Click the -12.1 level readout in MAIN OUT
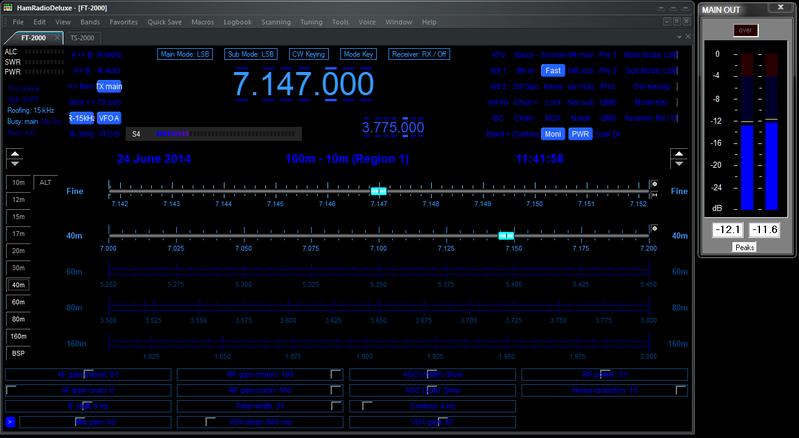This screenshot has width=799, height=438. click(x=728, y=230)
